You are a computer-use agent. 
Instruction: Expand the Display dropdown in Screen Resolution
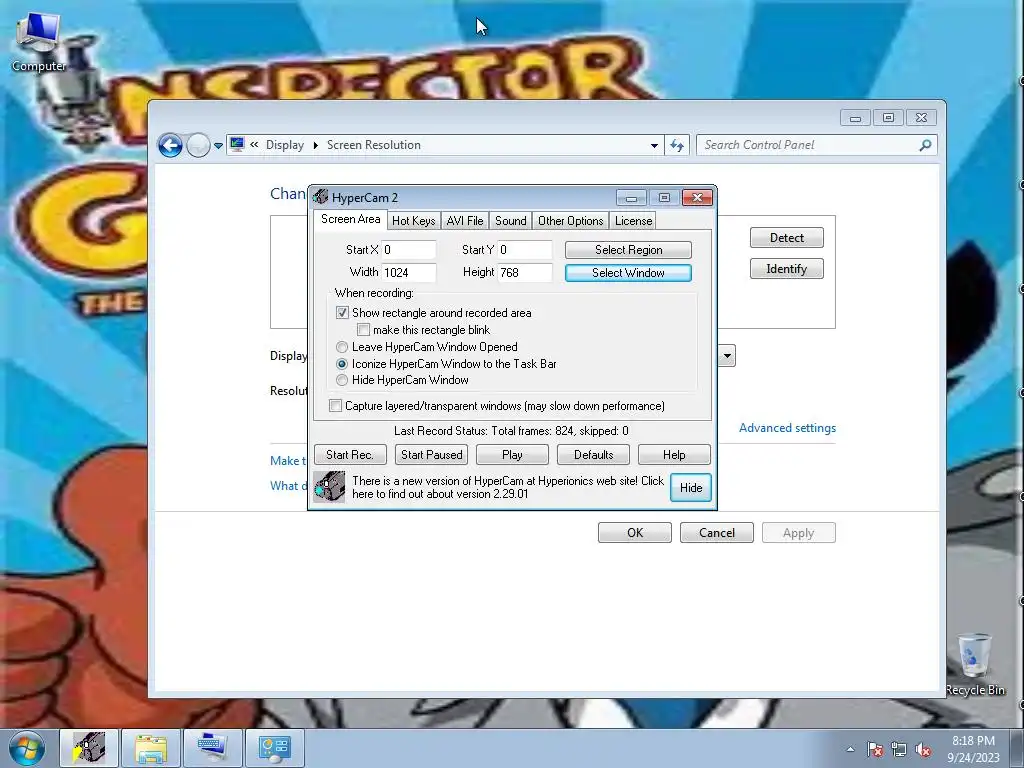pos(727,356)
